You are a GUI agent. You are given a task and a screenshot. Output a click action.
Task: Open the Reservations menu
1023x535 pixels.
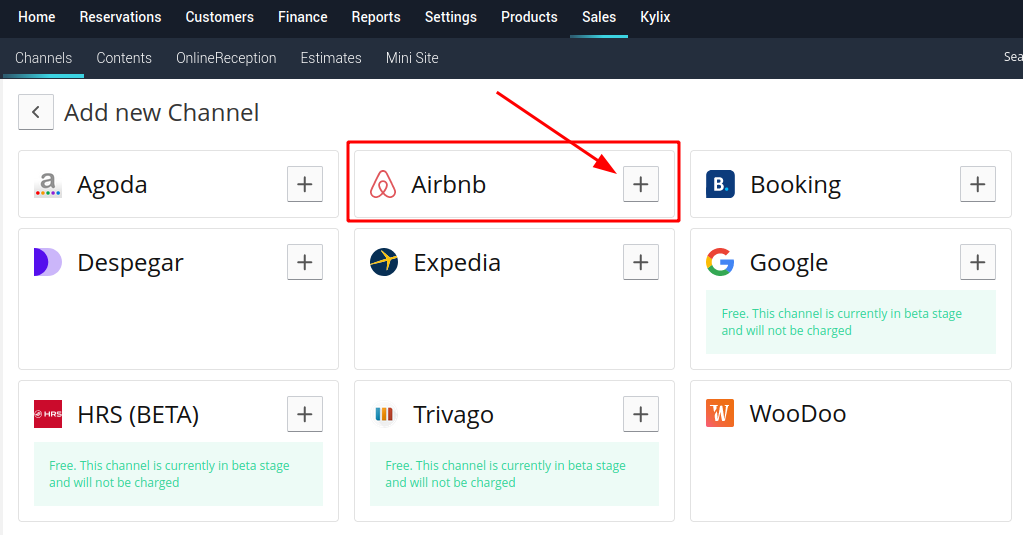click(120, 17)
